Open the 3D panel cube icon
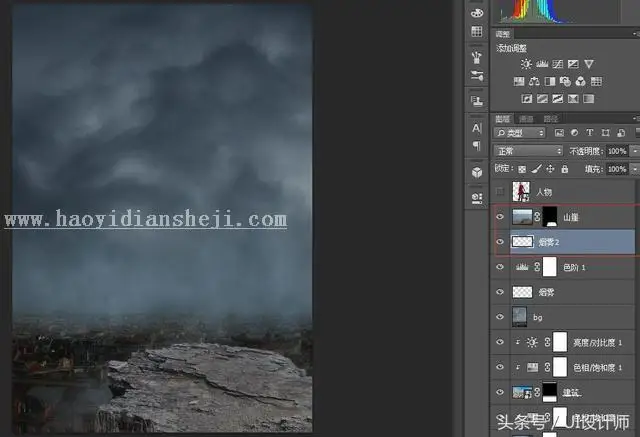Image resolution: width=640 pixels, height=437 pixels. point(477,173)
